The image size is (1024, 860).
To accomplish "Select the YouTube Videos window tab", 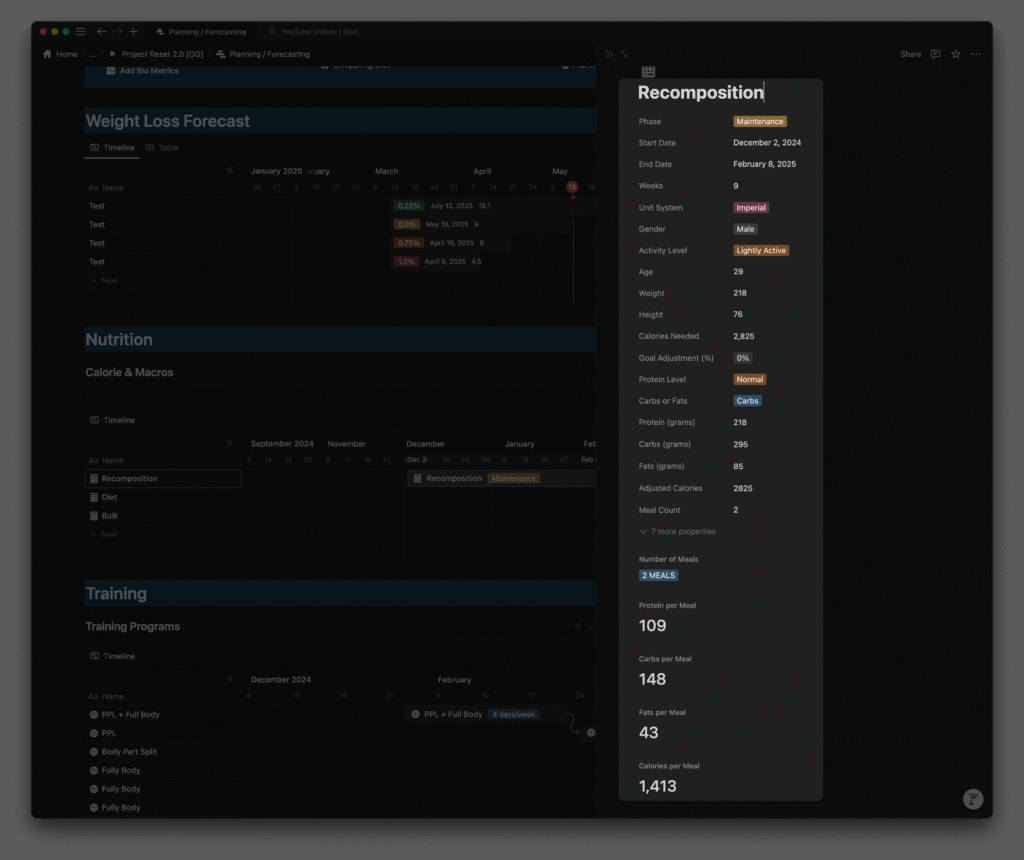I will [311, 32].
